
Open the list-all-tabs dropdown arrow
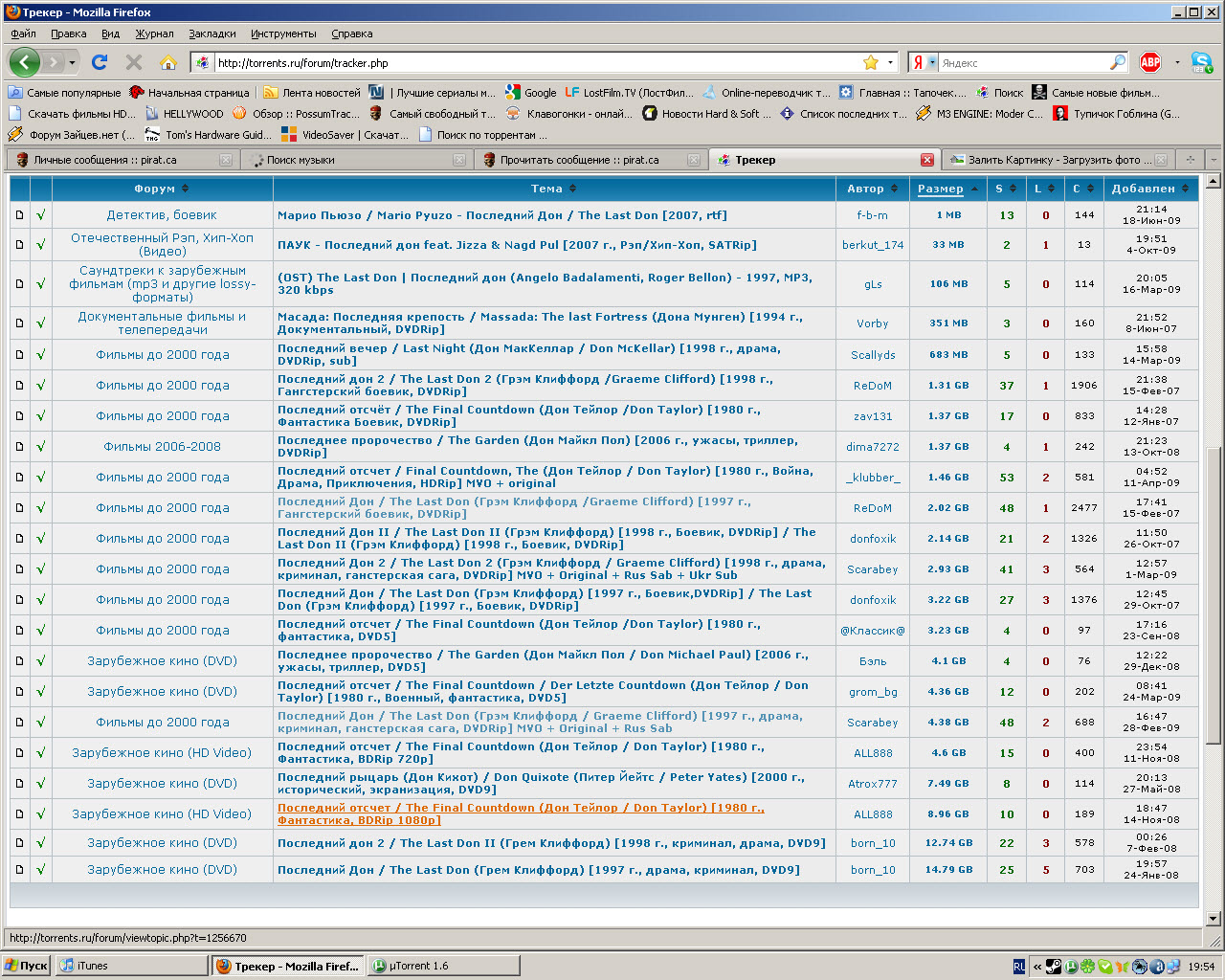point(1214,160)
